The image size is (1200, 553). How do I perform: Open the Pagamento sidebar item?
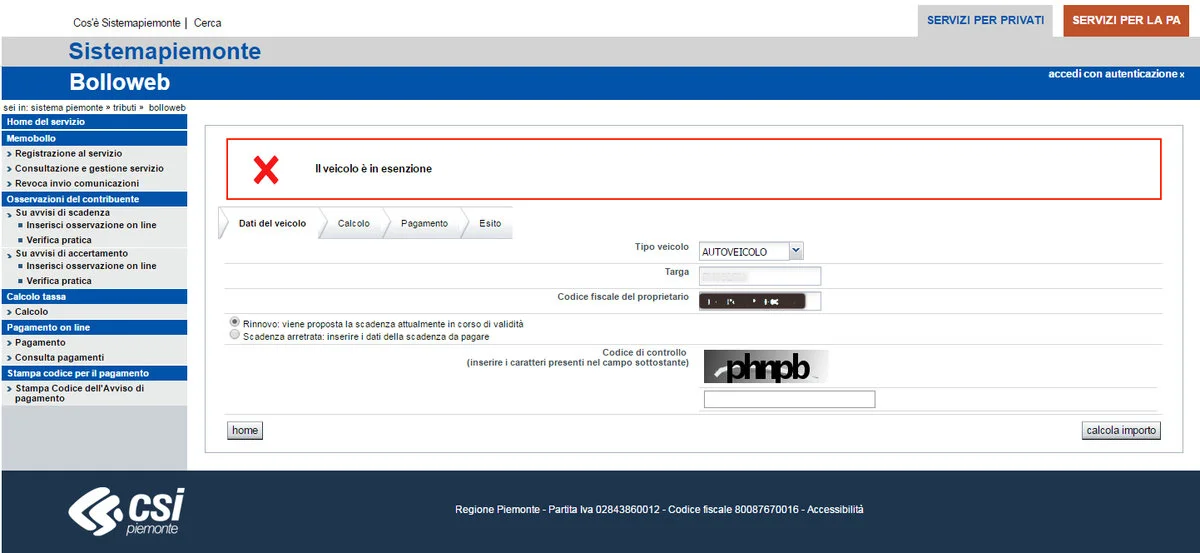coord(40,342)
